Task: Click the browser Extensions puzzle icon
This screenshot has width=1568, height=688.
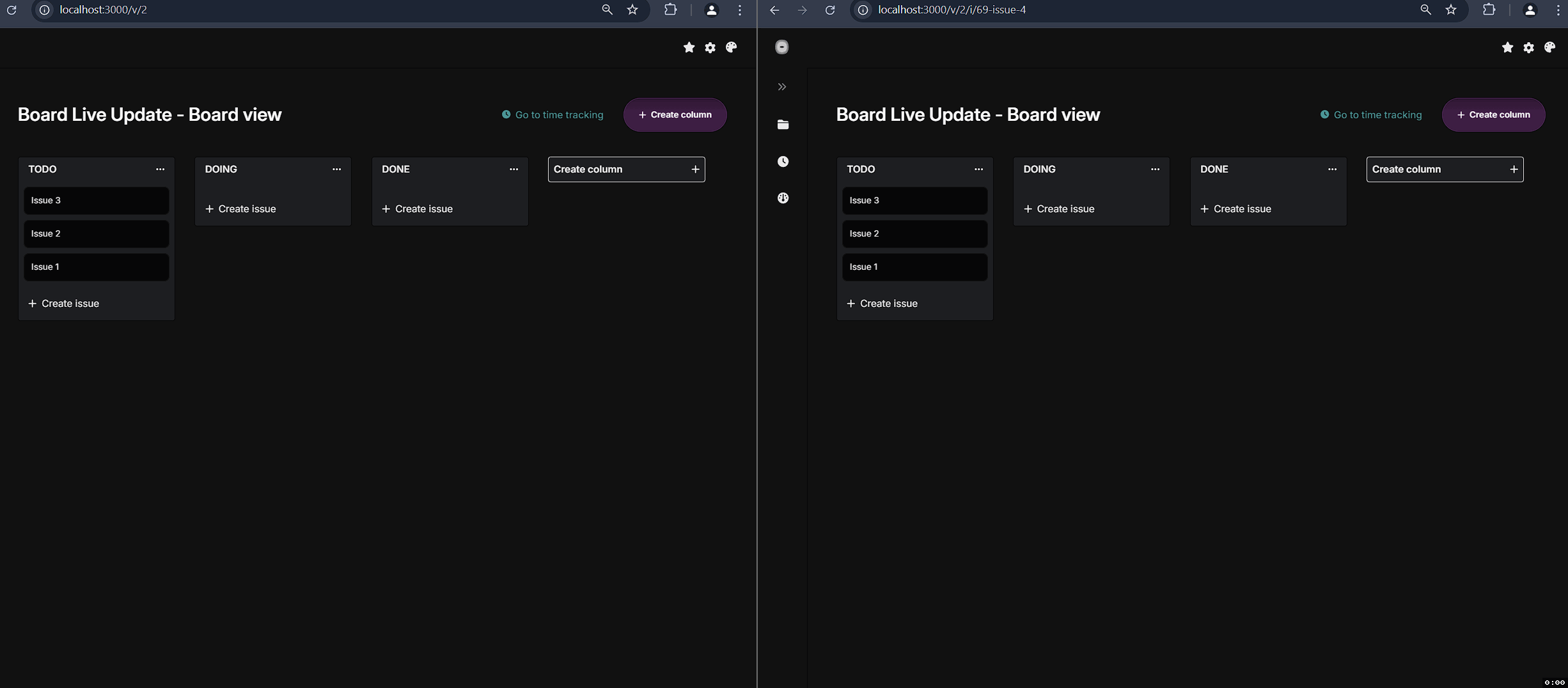Action: pos(670,10)
